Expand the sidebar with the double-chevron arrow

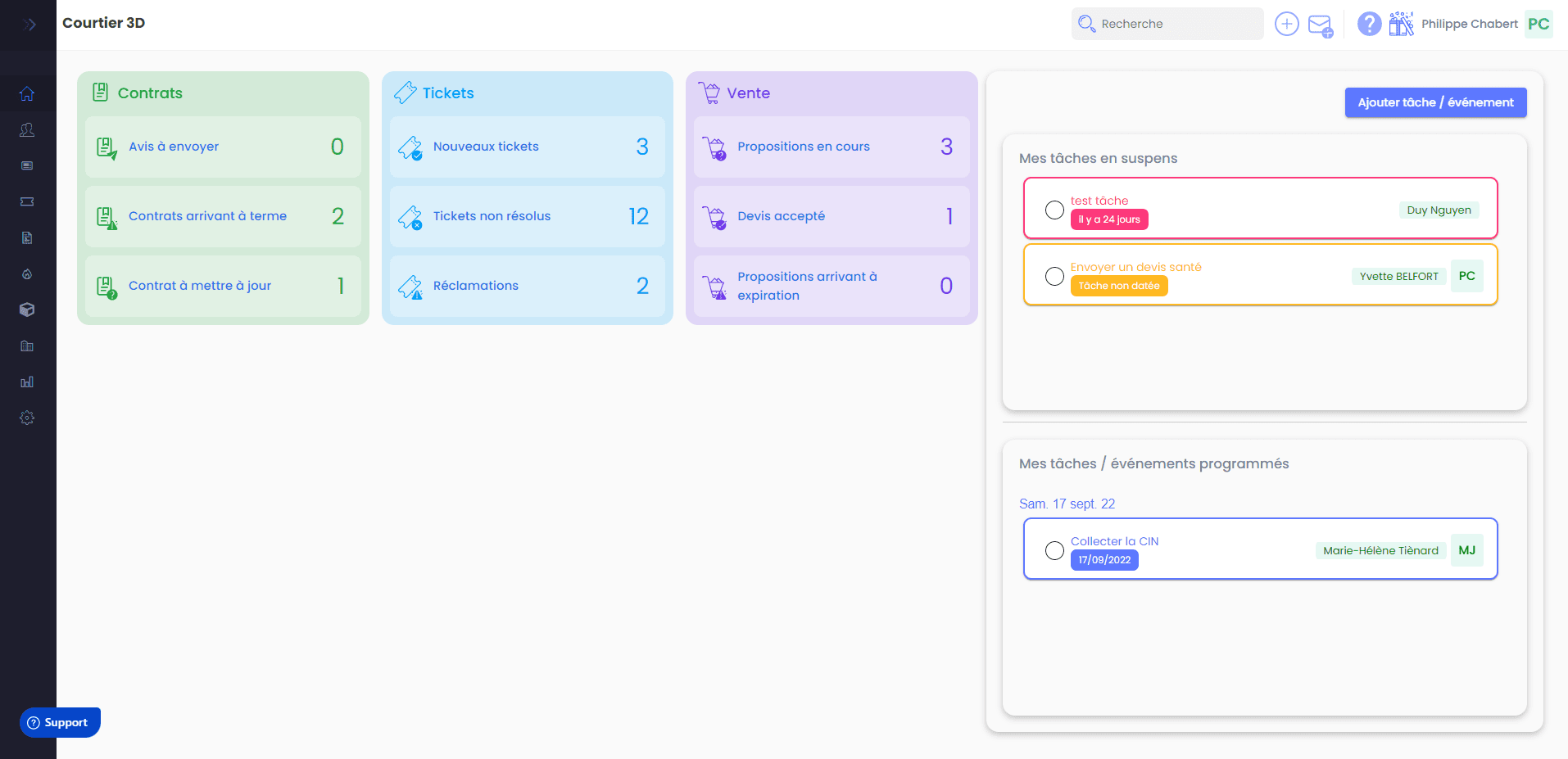pyautogui.click(x=29, y=25)
